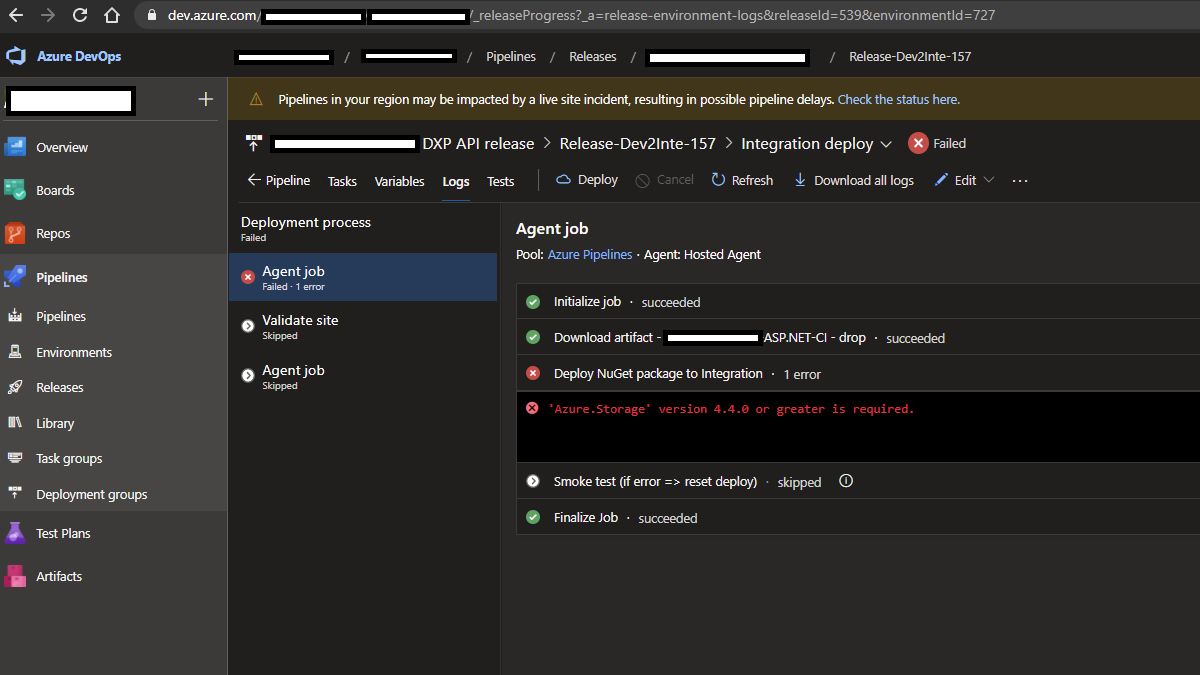Go to Artifacts in sidebar
The image size is (1200, 675).
pos(58,576)
